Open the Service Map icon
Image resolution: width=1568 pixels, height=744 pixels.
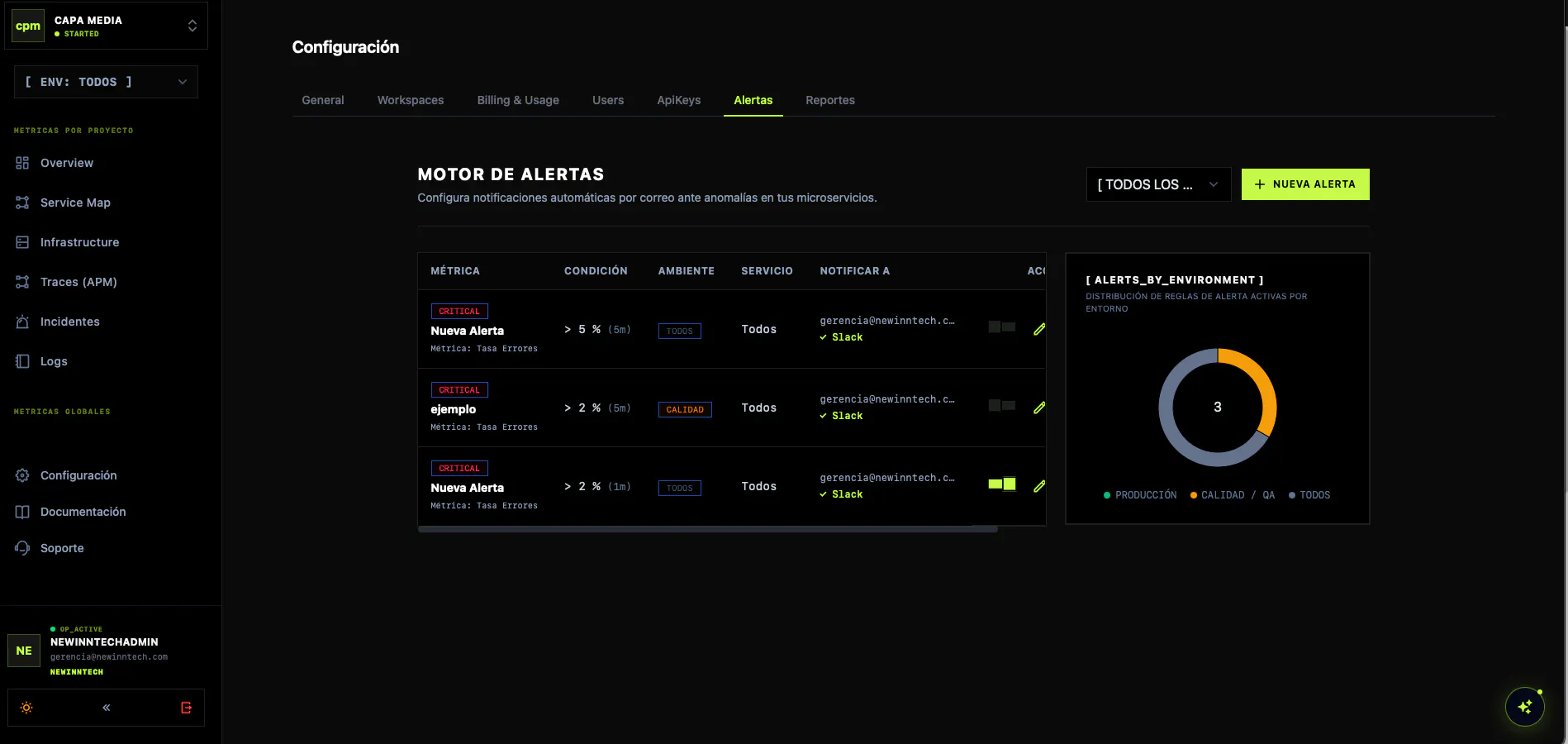(22, 203)
